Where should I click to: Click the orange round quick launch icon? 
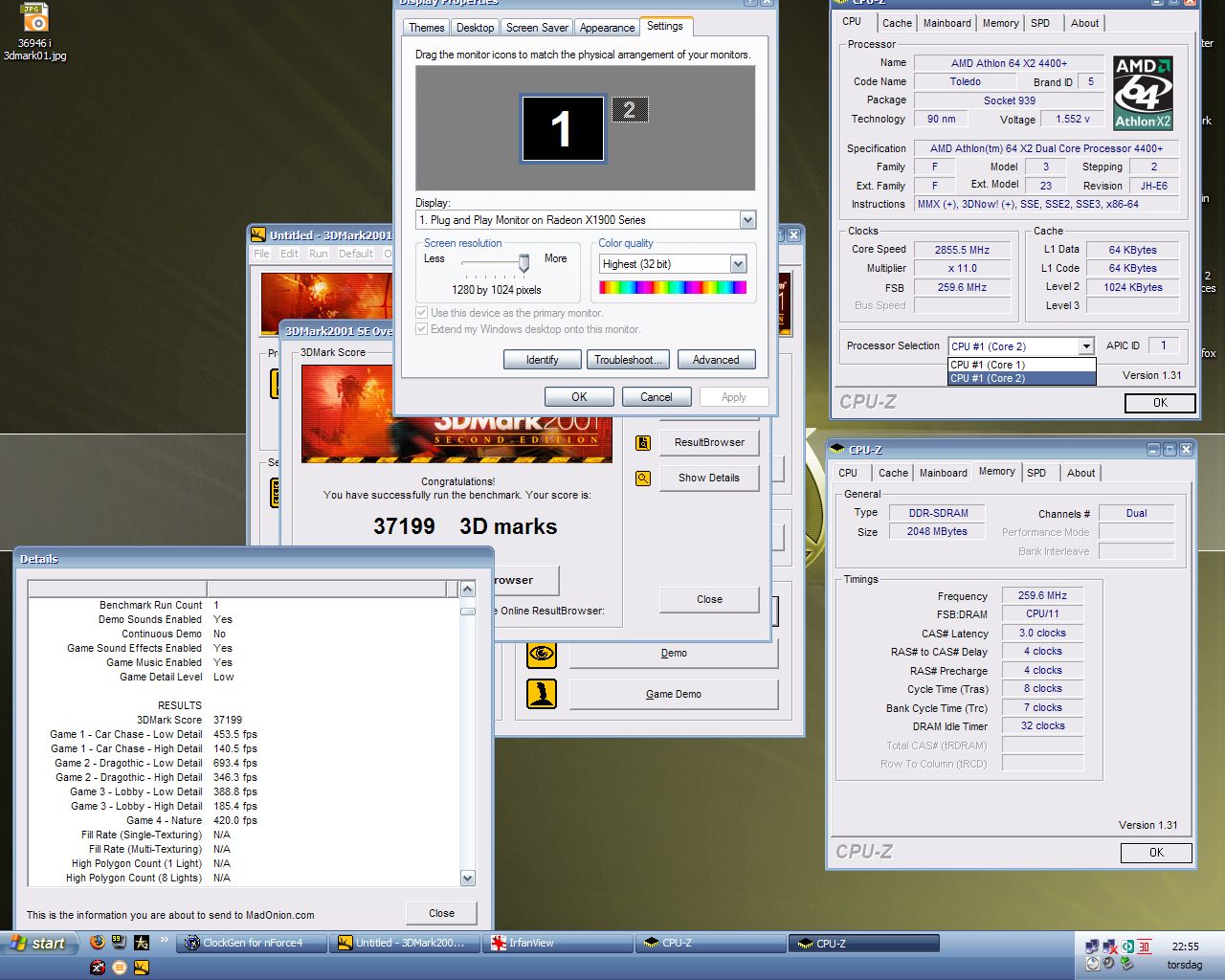click(119, 967)
